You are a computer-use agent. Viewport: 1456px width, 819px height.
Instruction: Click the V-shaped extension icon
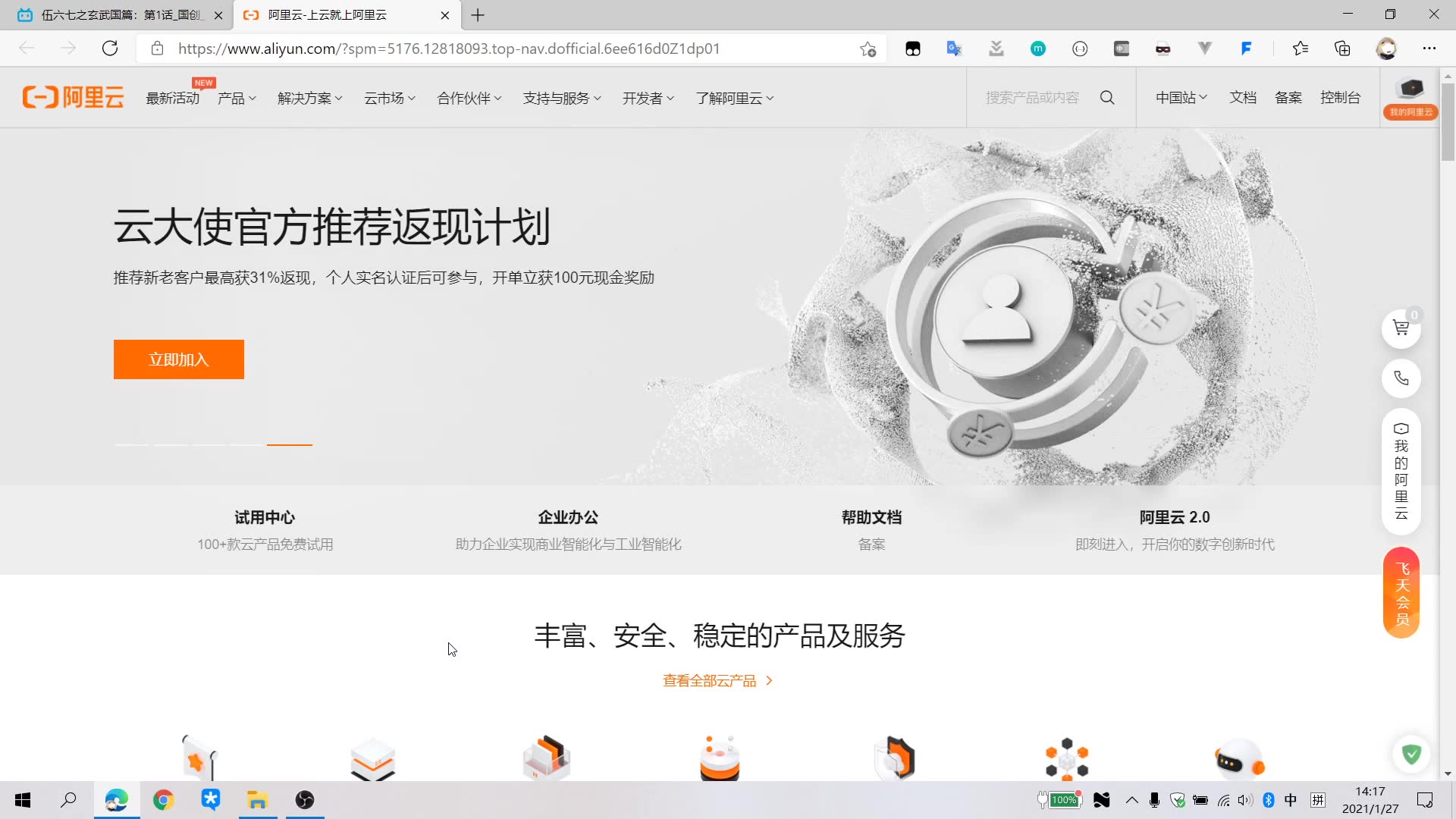tap(1204, 49)
